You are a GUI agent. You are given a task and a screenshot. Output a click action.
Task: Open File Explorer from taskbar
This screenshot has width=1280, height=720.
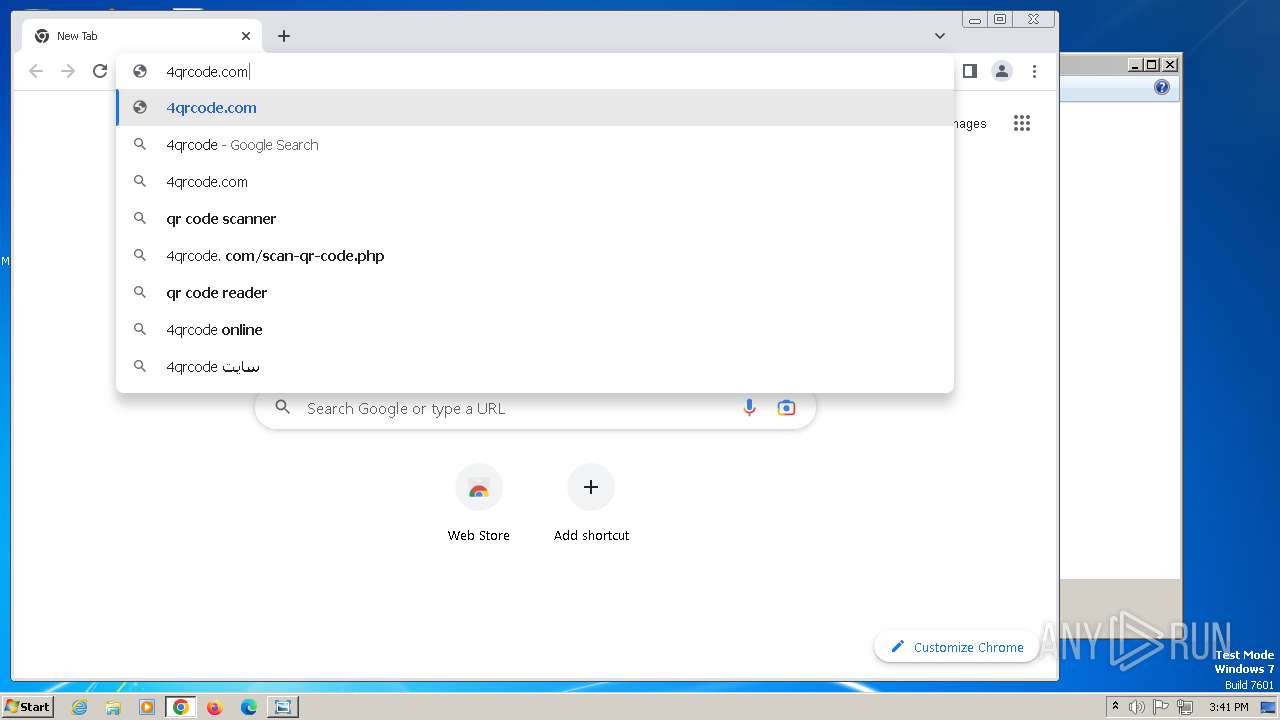[113, 707]
